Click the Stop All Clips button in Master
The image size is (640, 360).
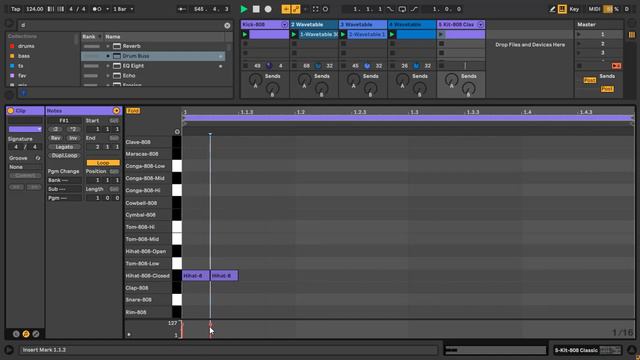coord(579,66)
